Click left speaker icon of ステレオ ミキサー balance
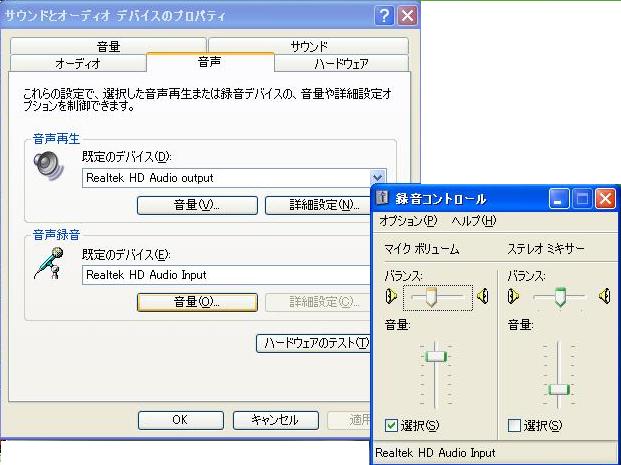621x465 pixels. (x=514, y=296)
